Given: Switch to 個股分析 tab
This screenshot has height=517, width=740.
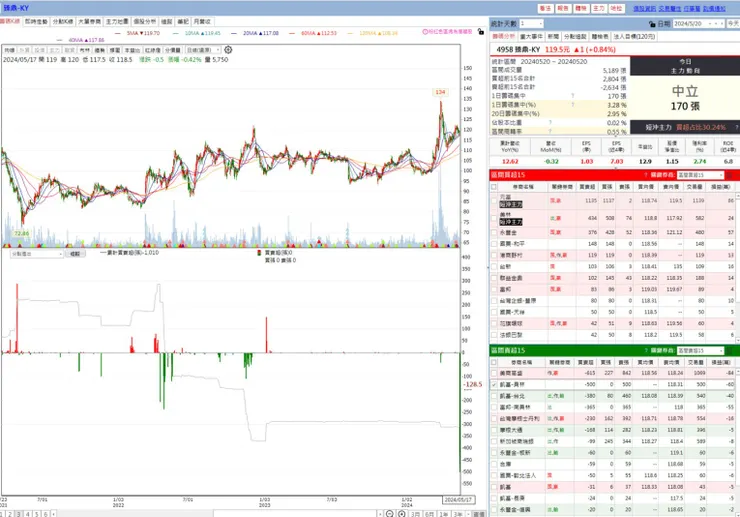Looking at the screenshot, I should coord(144,22).
